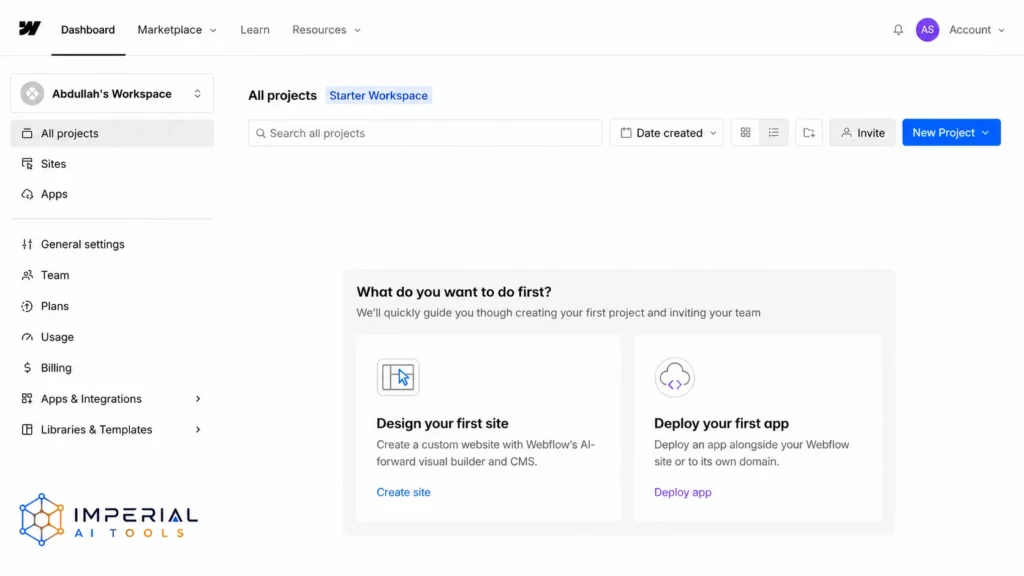Image resolution: width=1024 pixels, height=576 pixels.
Task: Click the All projects folder icon
Action: click(x=27, y=133)
